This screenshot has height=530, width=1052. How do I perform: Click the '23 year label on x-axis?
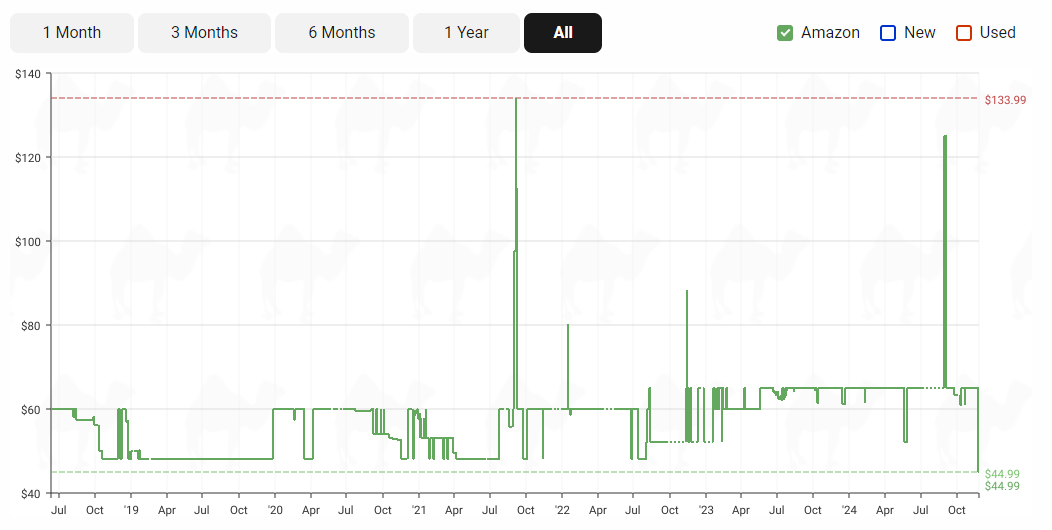point(706,510)
